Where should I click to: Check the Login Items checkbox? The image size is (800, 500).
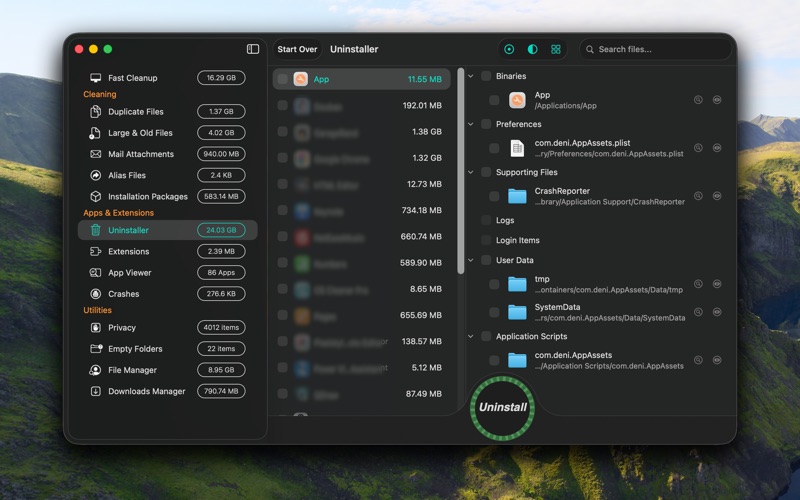tap(486, 240)
